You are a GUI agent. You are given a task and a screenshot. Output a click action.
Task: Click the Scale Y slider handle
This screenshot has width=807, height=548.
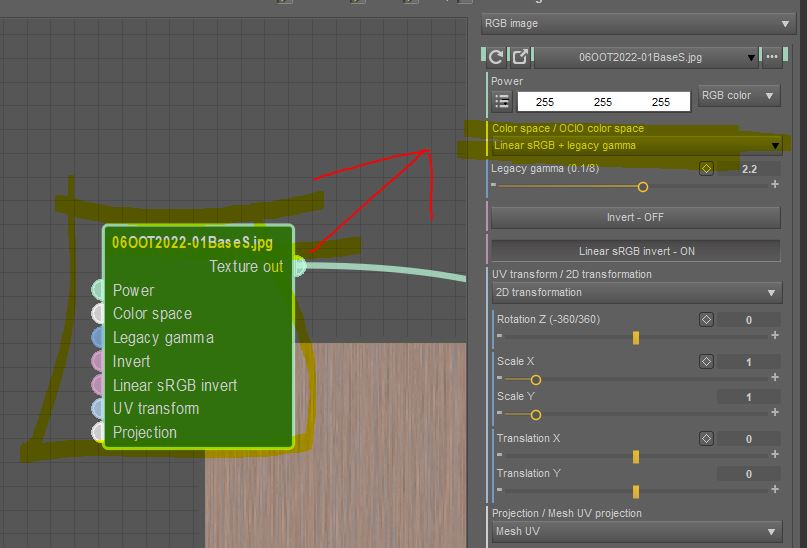tap(536, 415)
